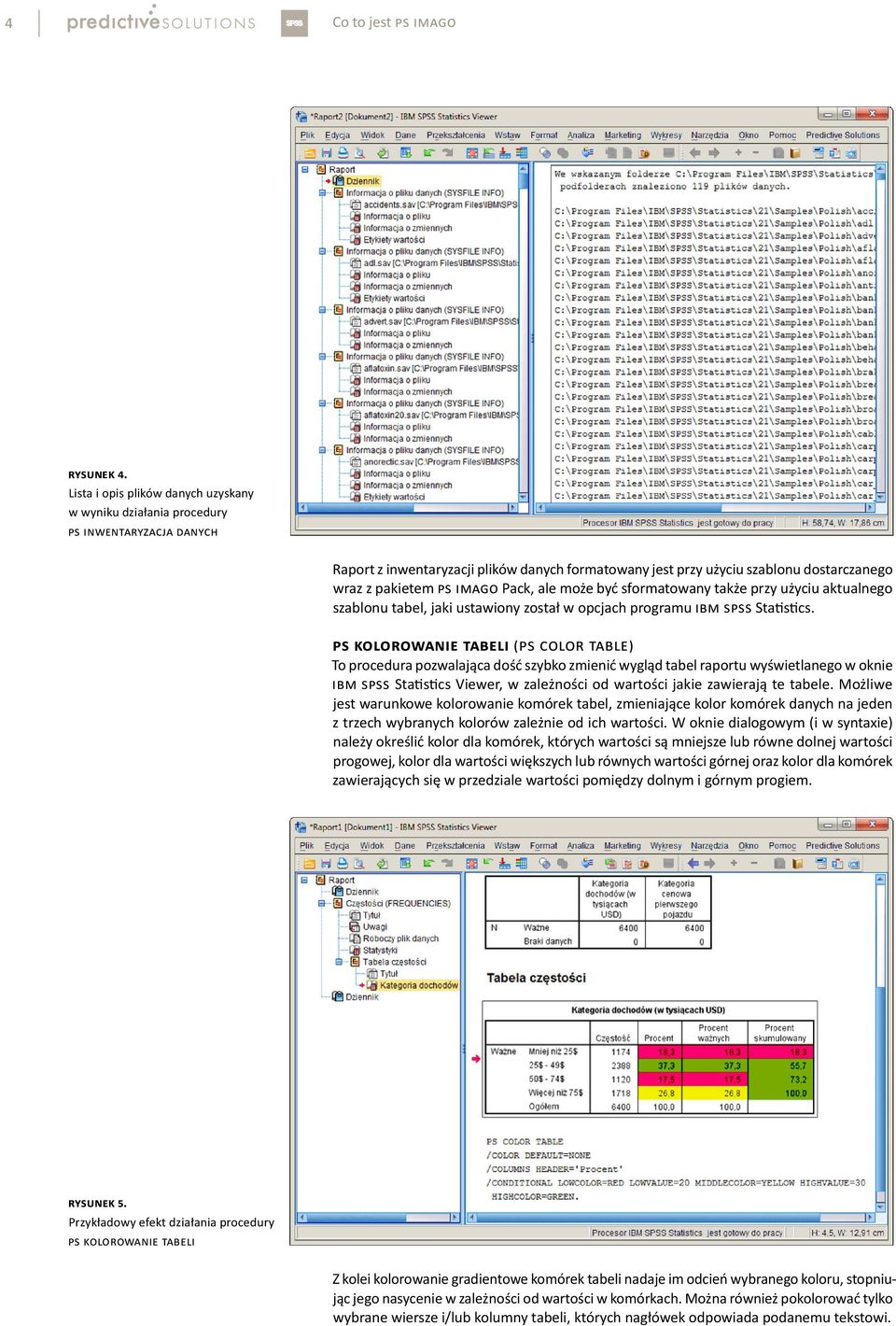Click Undo arrow in Raport2 window toolbar
Viewport: 896px width, 1326px height.
point(427,152)
